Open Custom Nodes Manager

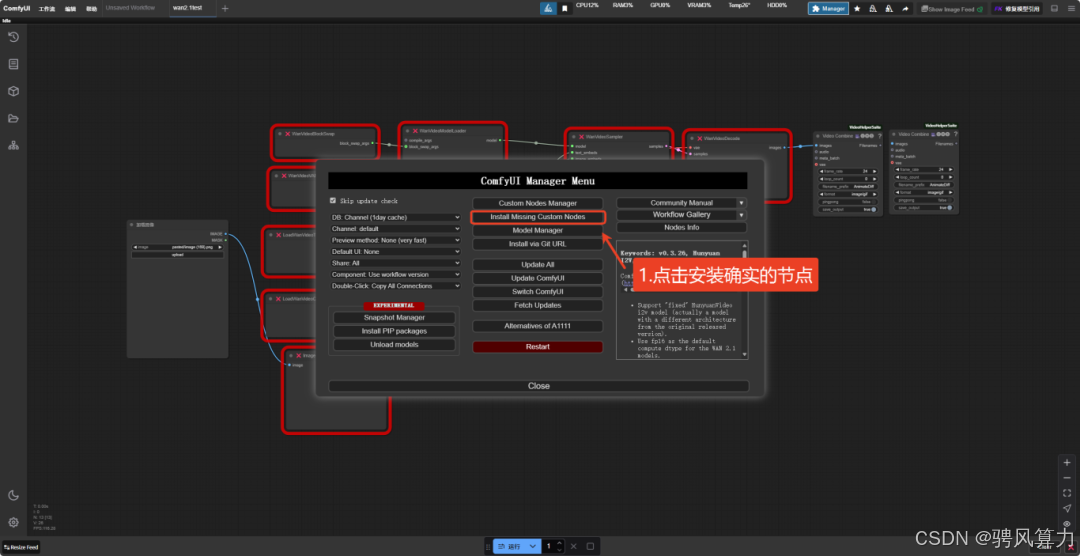point(538,203)
